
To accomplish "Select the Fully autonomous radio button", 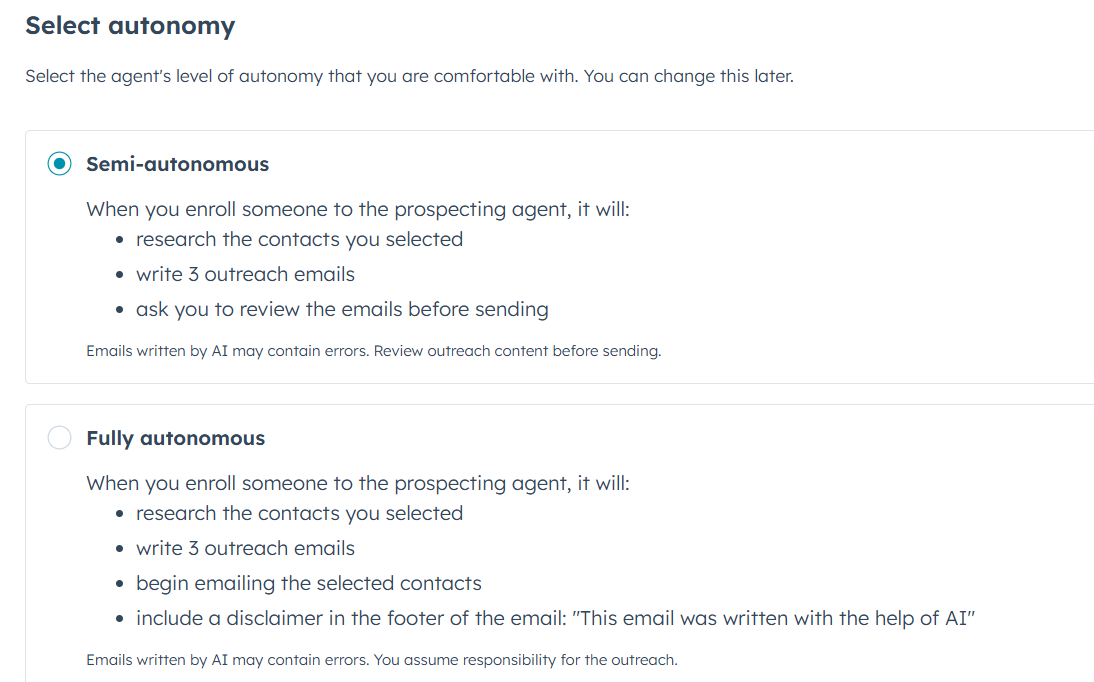I will click(x=59, y=437).
